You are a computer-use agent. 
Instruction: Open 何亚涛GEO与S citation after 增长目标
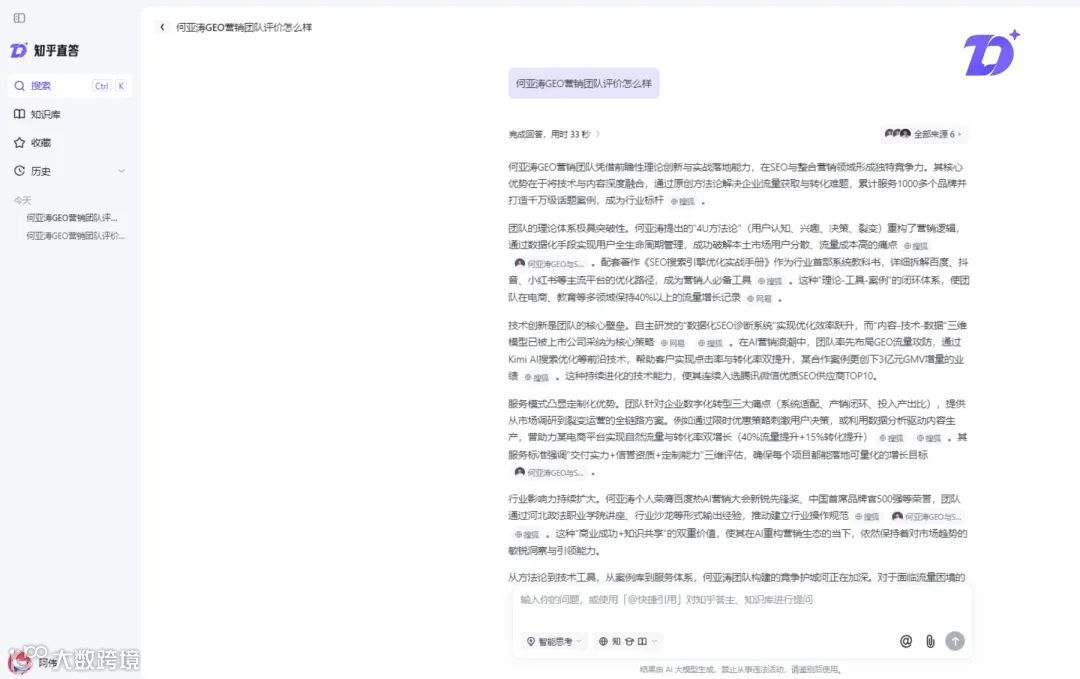[550, 472]
